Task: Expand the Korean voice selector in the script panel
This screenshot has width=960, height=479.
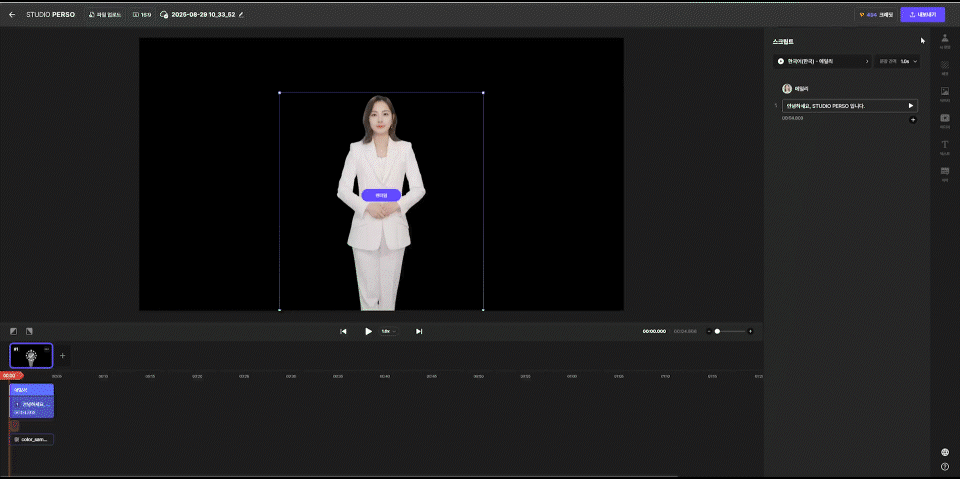Action: click(823, 61)
